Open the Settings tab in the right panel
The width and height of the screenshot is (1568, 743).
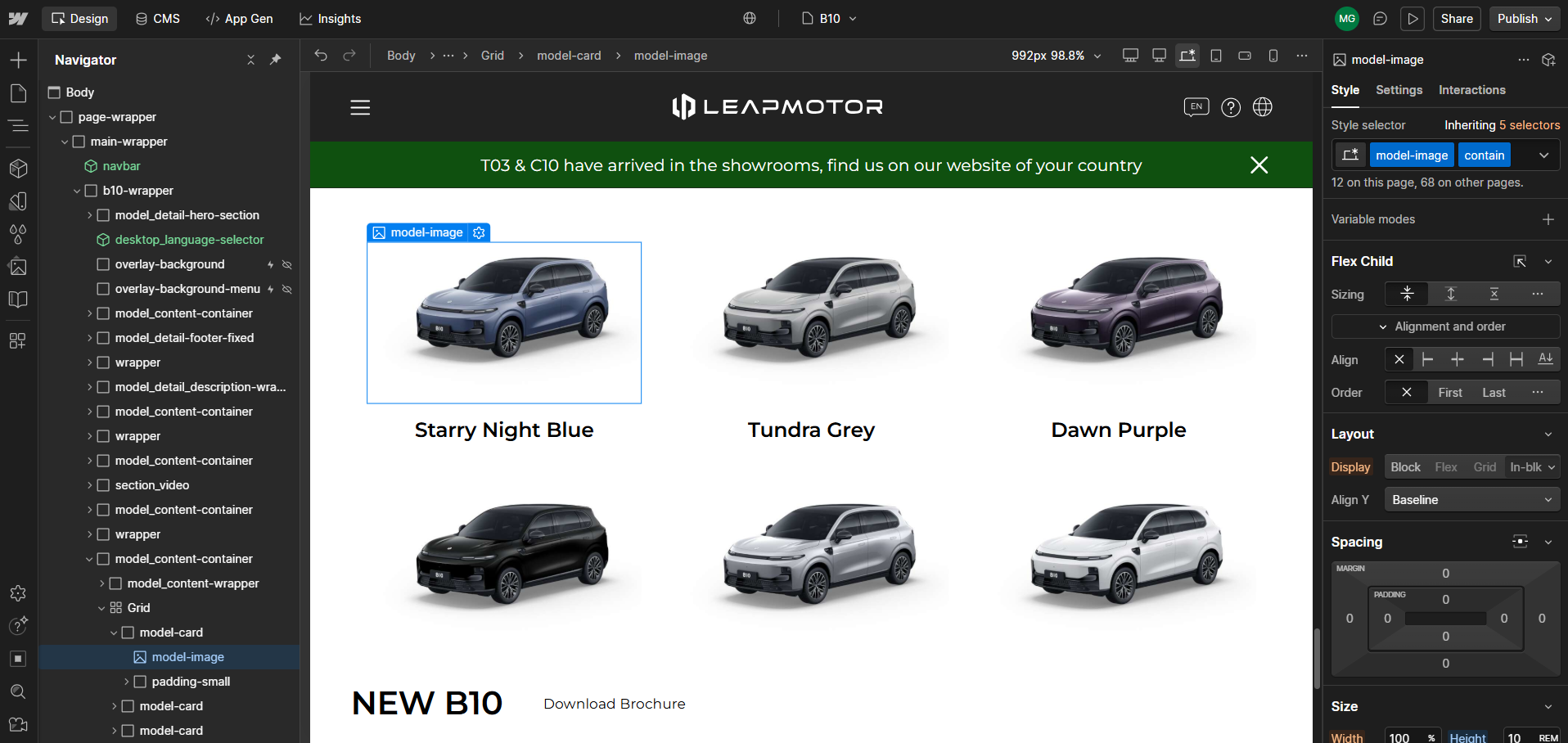coord(1399,90)
